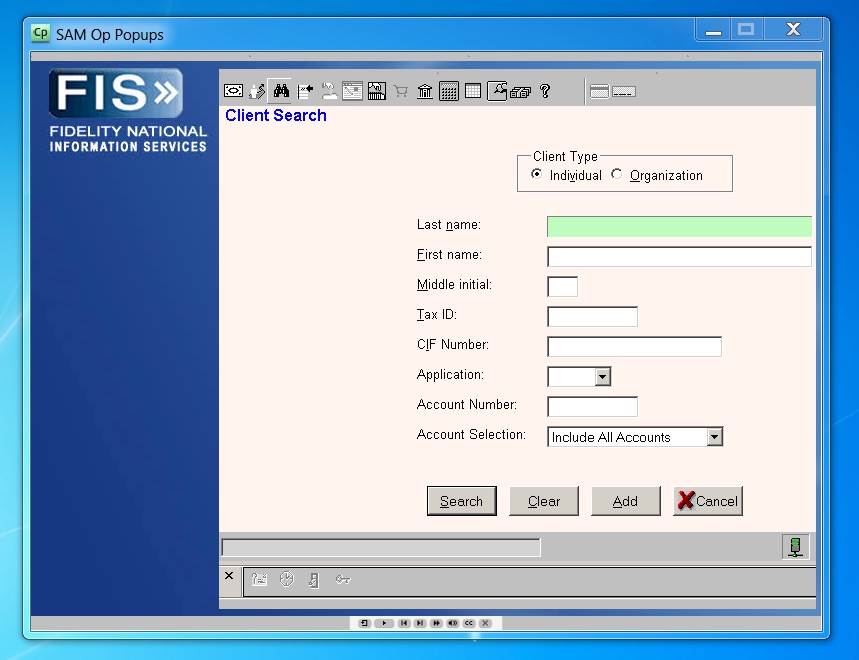Image resolution: width=859 pixels, height=660 pixels.
Task: Select Individual client type
Action: pos(536,174)
